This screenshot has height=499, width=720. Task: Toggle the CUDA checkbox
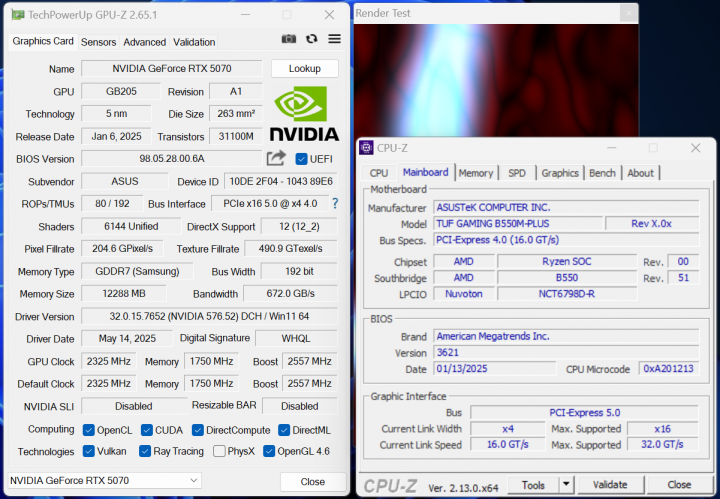[x=147, y=430]
